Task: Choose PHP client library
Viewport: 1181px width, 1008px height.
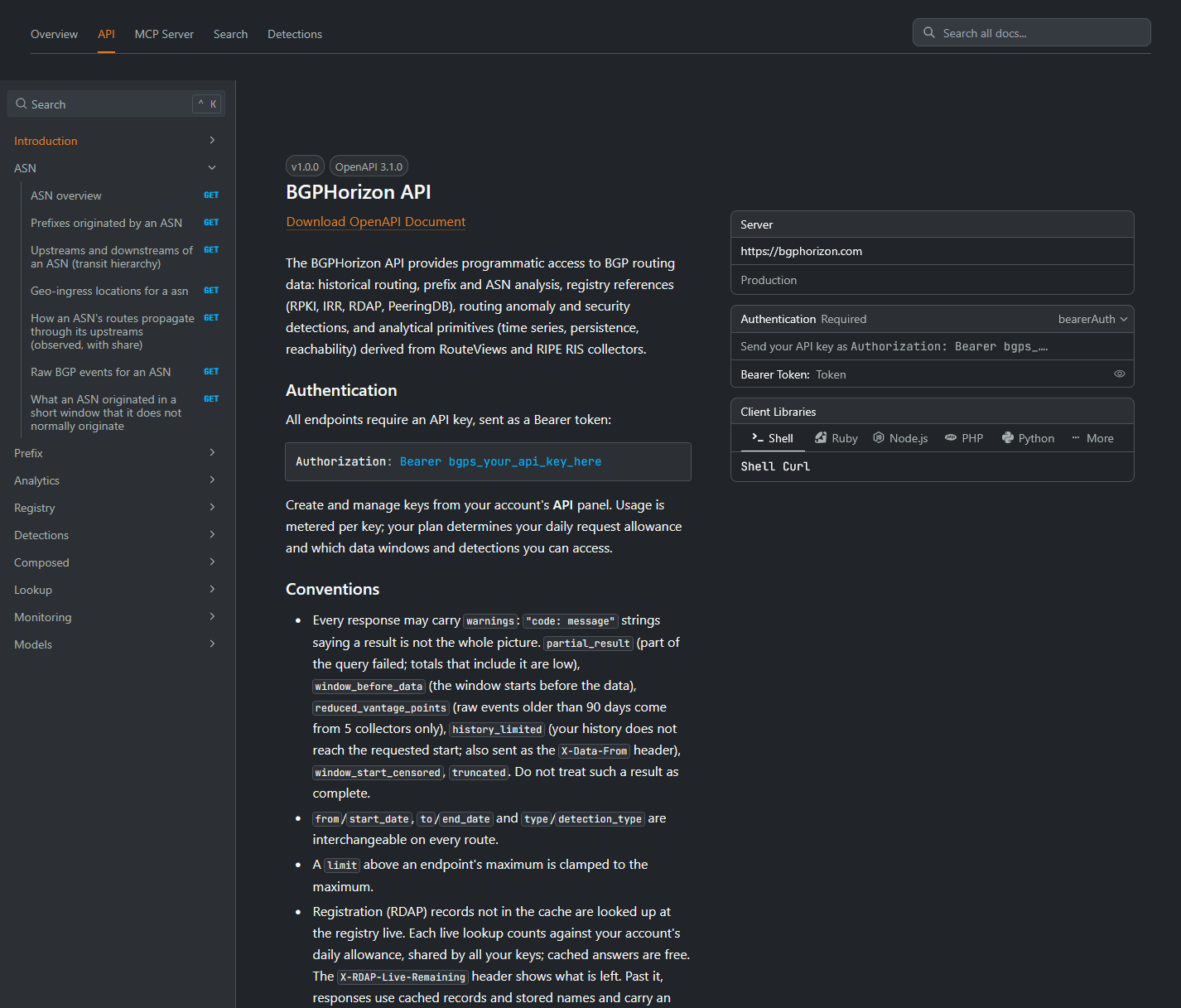Action: pos(964,438)
